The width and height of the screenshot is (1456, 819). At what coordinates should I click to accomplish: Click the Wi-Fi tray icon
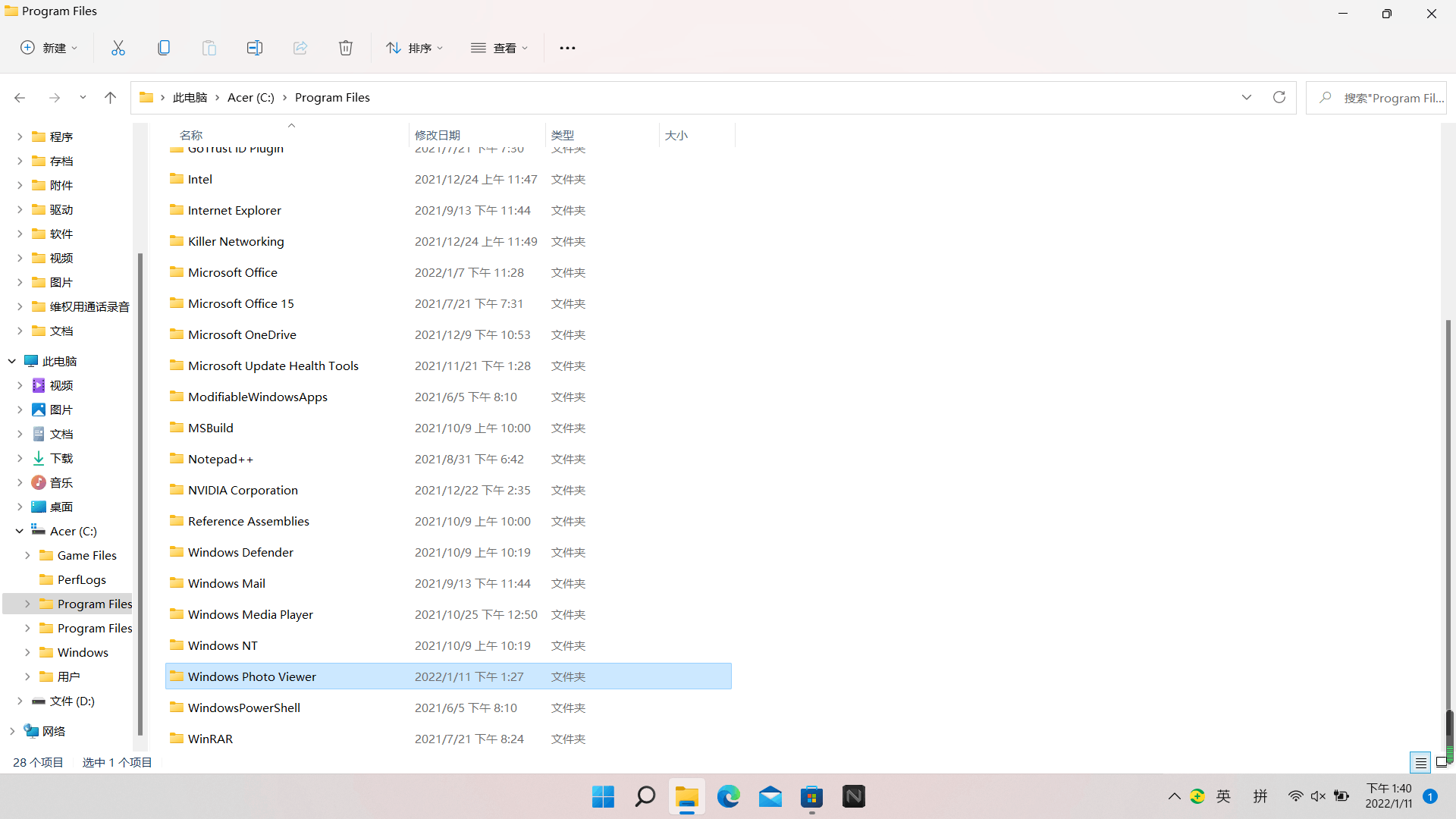click(1296, 796)
